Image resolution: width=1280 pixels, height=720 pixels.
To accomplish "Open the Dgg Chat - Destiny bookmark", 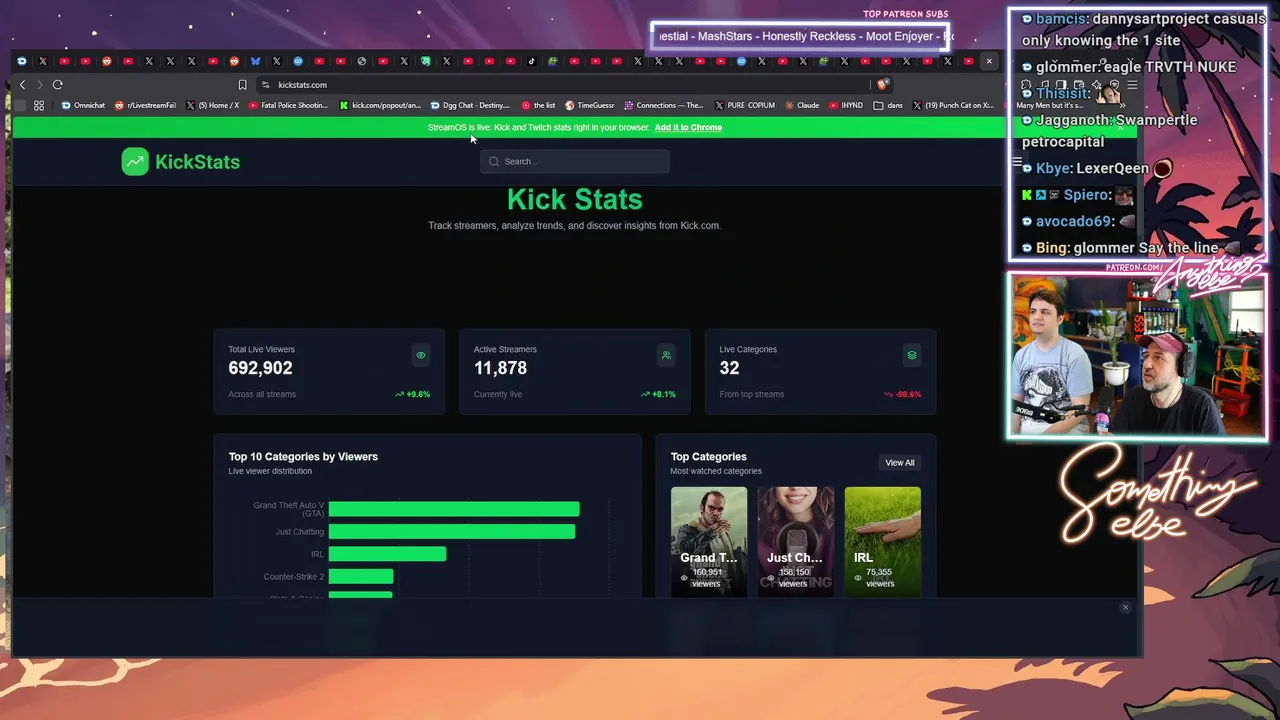I will 470,105.
